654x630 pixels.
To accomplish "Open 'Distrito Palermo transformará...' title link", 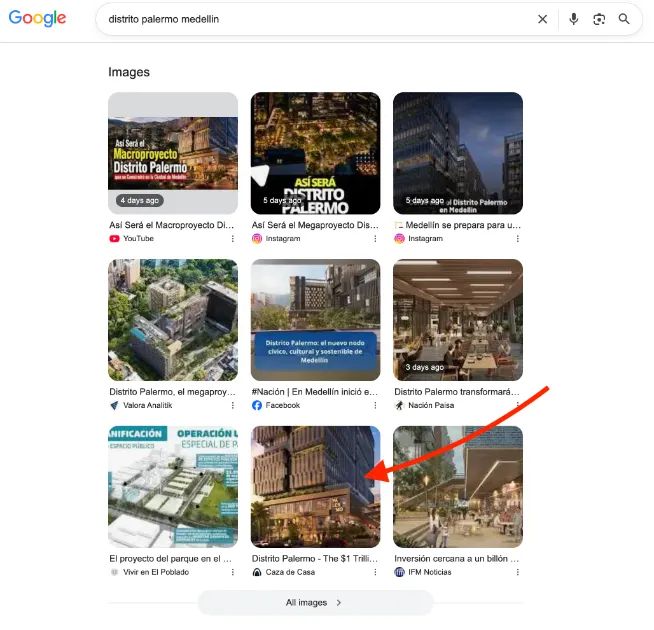I will [x=457, y=392].
